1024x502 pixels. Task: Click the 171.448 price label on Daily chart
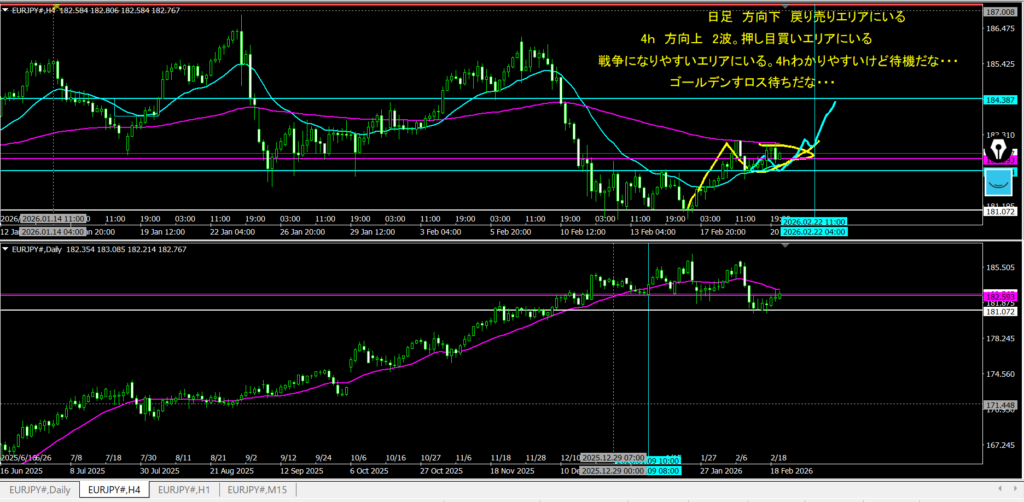point(1000,404)
